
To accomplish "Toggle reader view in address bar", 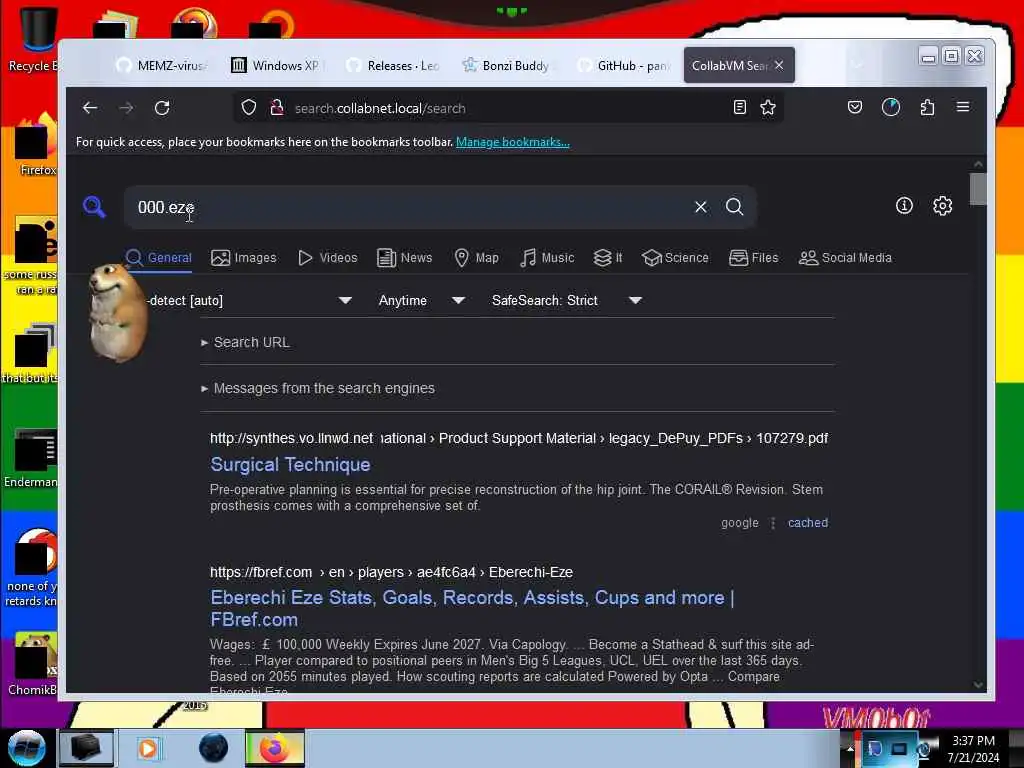I will coord(739,108).
